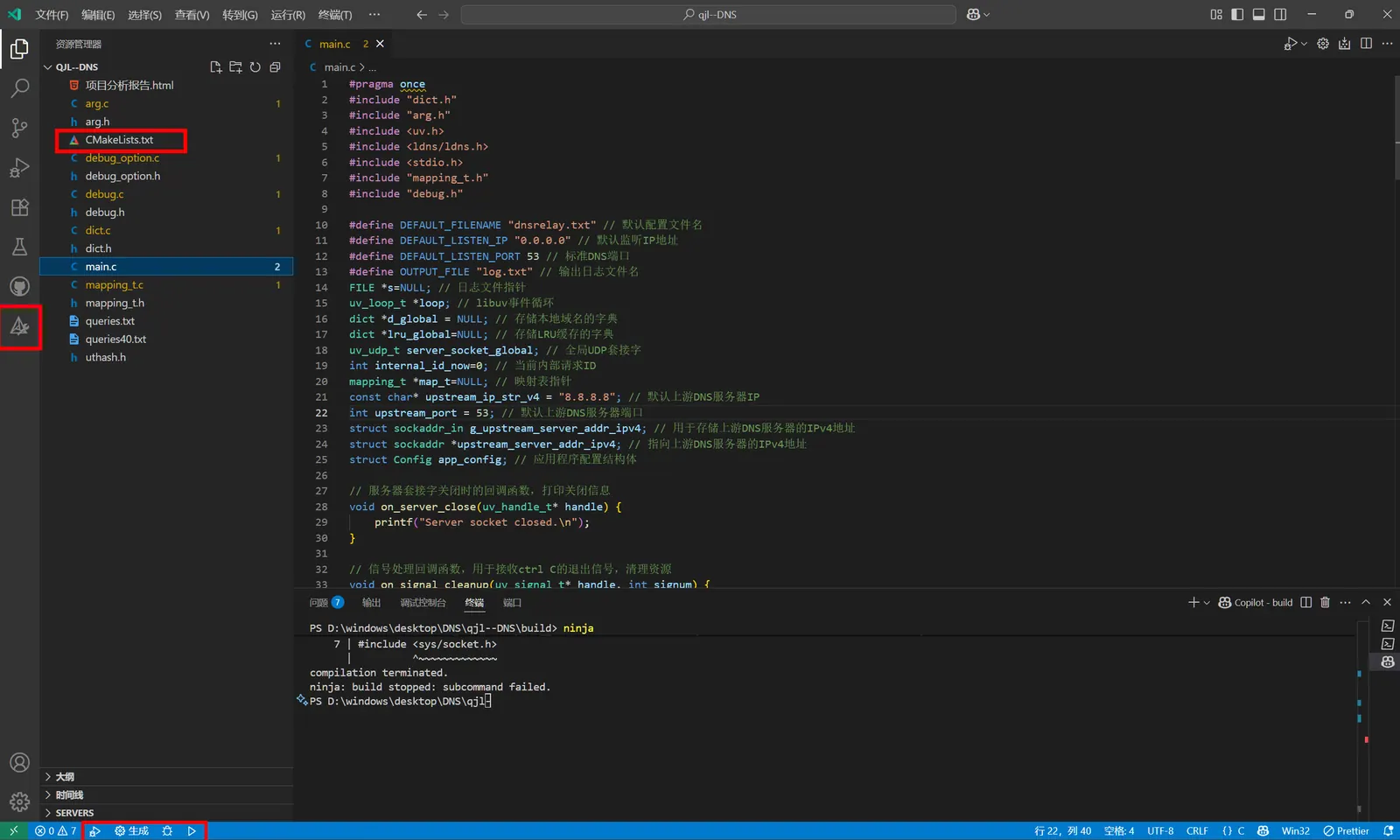Toggle the bottom panel layout button

pos(1258,14)
